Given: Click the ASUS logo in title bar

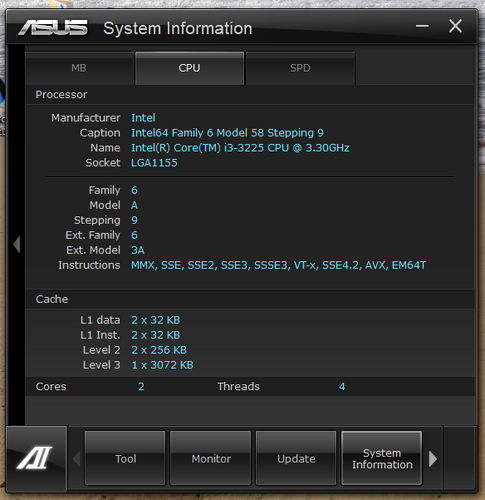Looking at the screenshot, I should [x=53, y=28].
